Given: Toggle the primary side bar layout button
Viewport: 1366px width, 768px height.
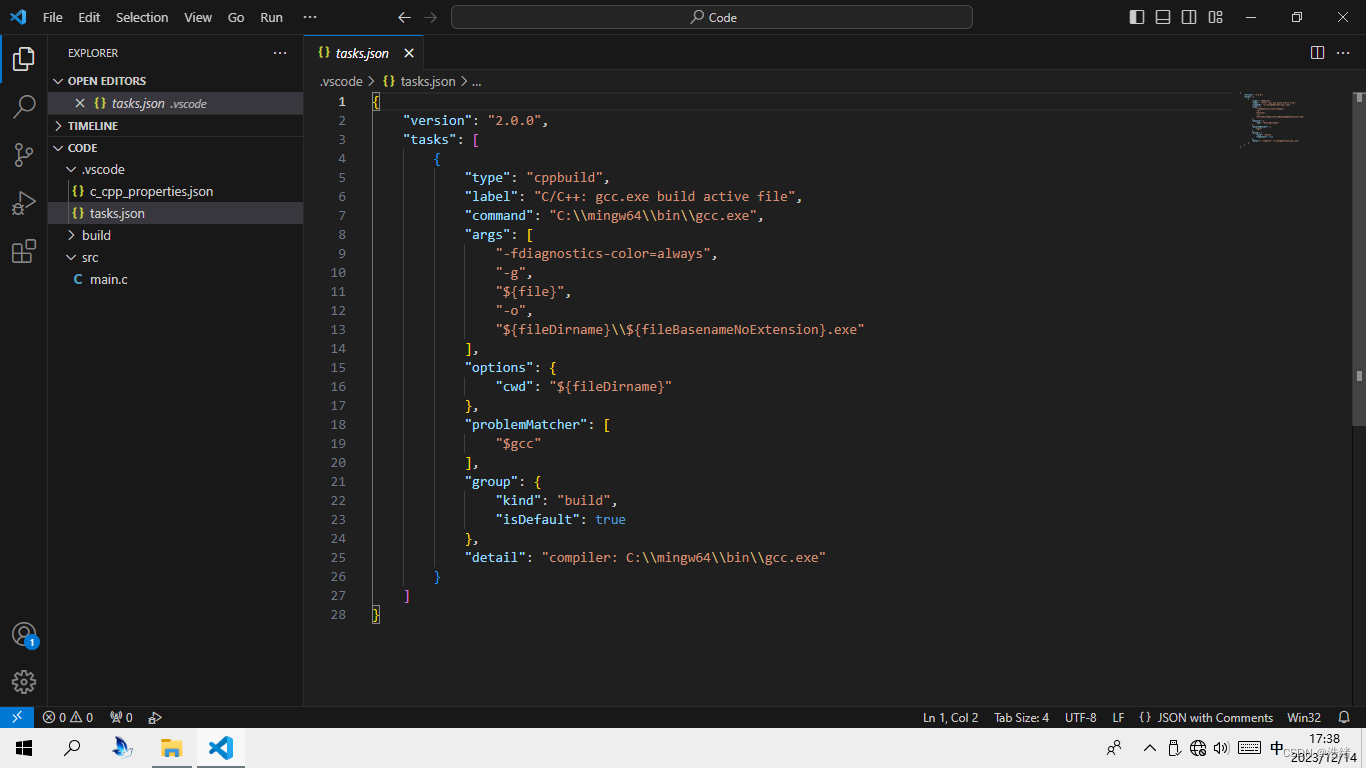Looking at the screenshot, I should [x=1137, y=17].
